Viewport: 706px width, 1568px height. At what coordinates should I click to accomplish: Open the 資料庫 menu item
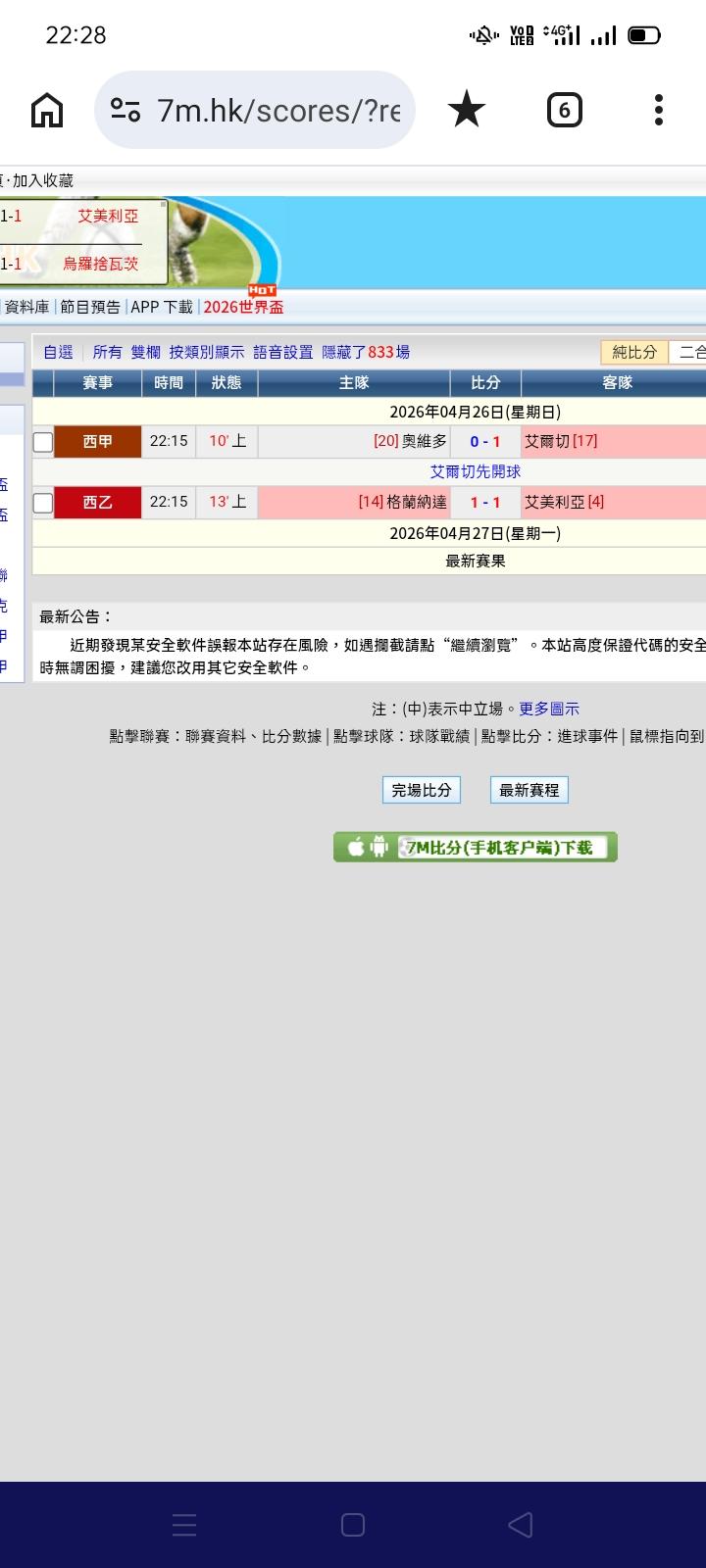point(26,307)
